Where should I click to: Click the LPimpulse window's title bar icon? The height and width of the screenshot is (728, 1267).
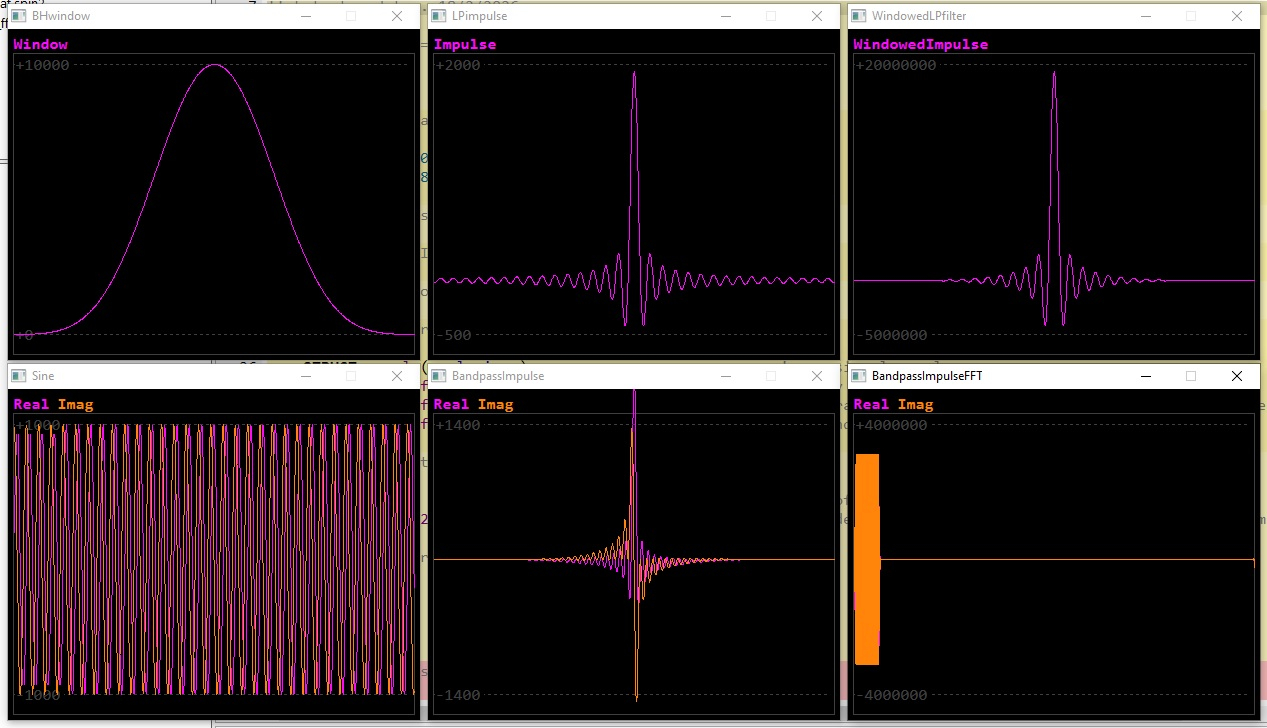coord(438,16)
